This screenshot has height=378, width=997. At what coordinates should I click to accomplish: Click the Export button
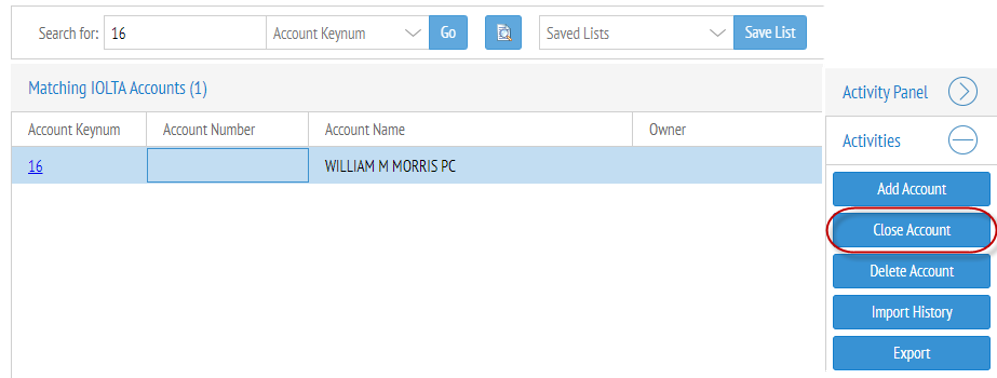(x=911, y=353)
